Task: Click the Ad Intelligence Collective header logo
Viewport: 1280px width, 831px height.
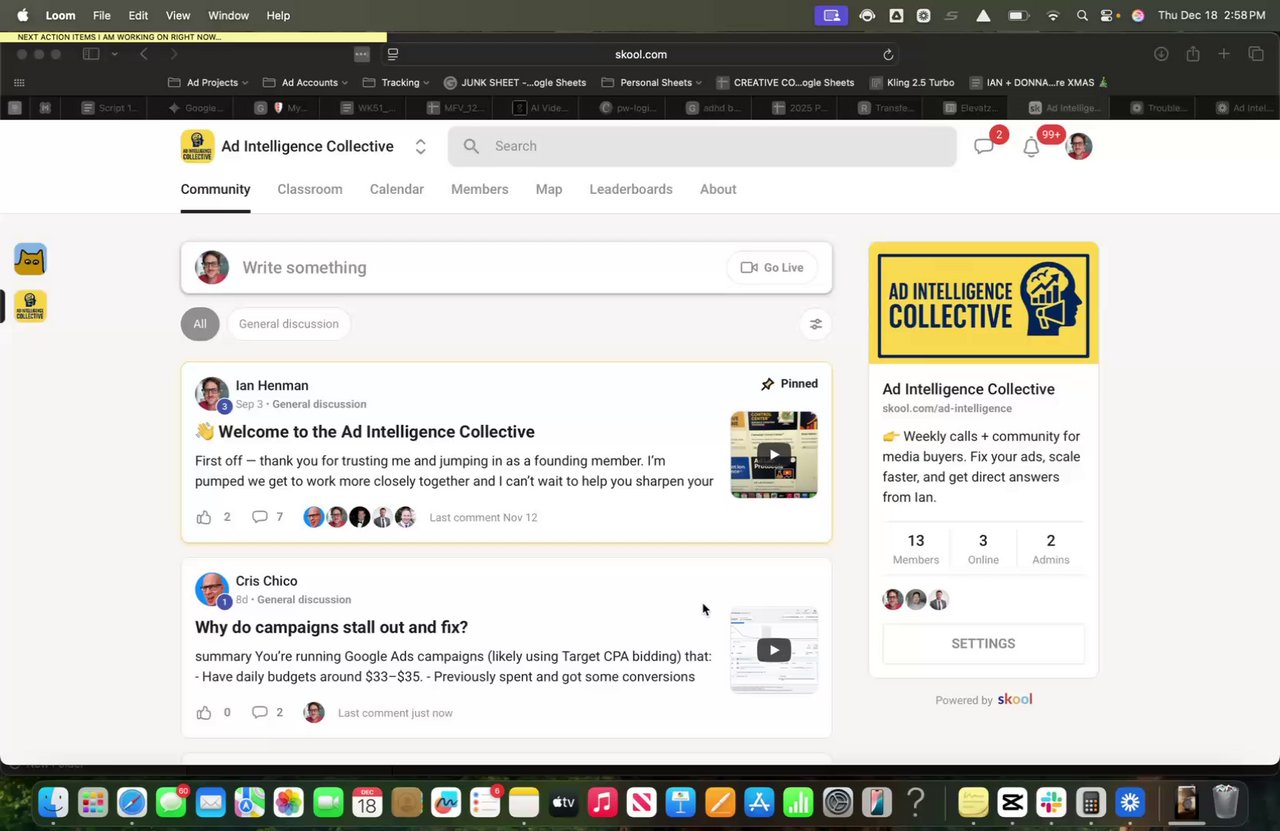Action: 197,146
